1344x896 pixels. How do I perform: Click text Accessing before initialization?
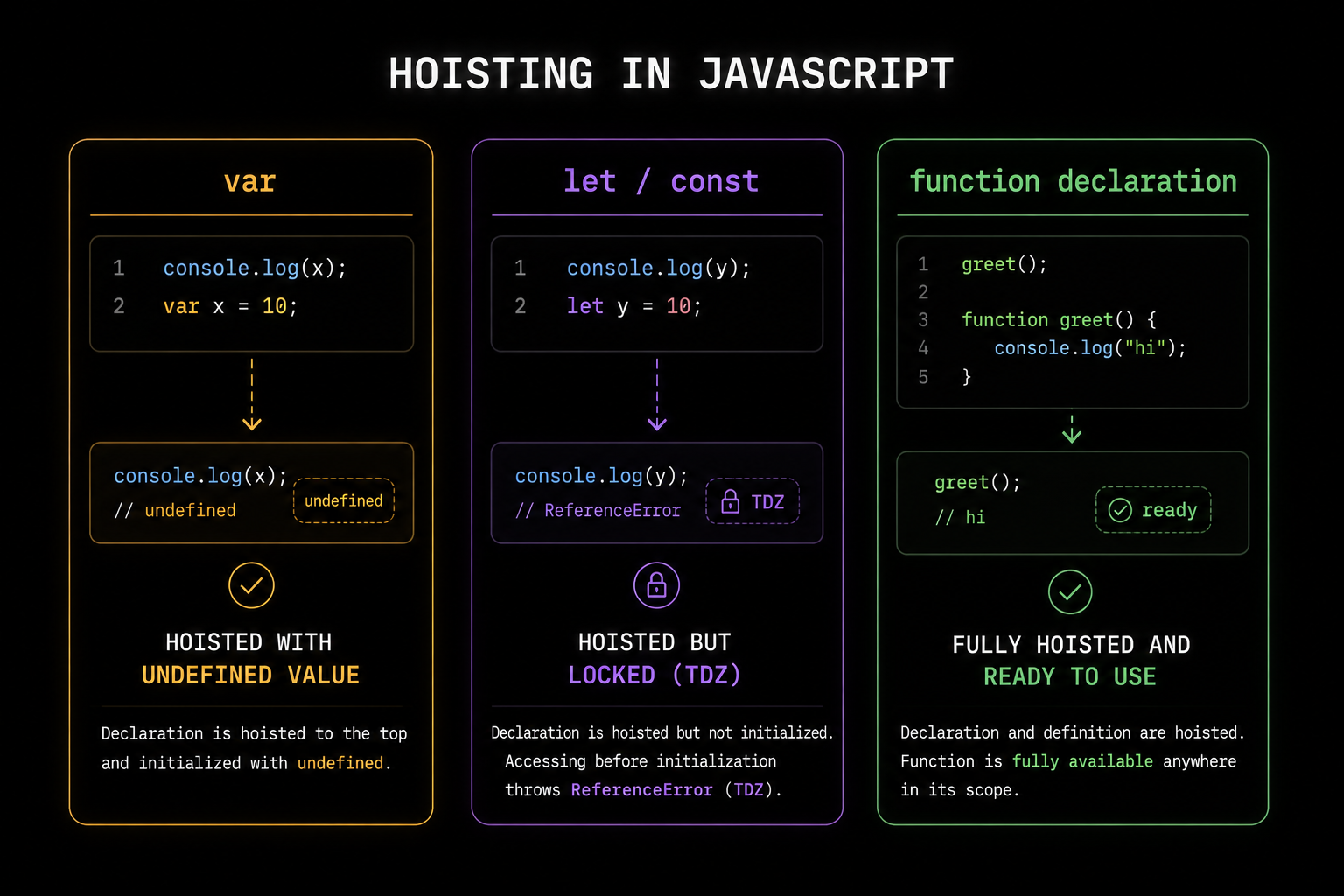(x=640, y=761)
